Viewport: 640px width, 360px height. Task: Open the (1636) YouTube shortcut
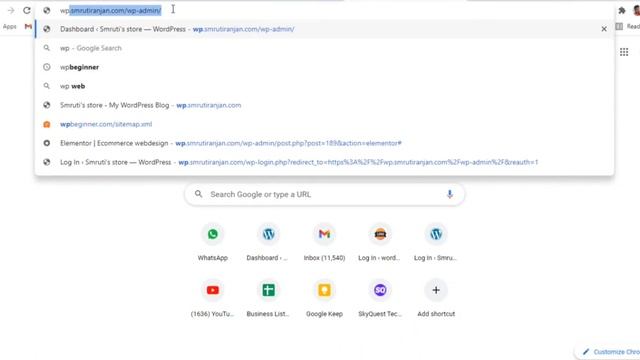point(213,298)
